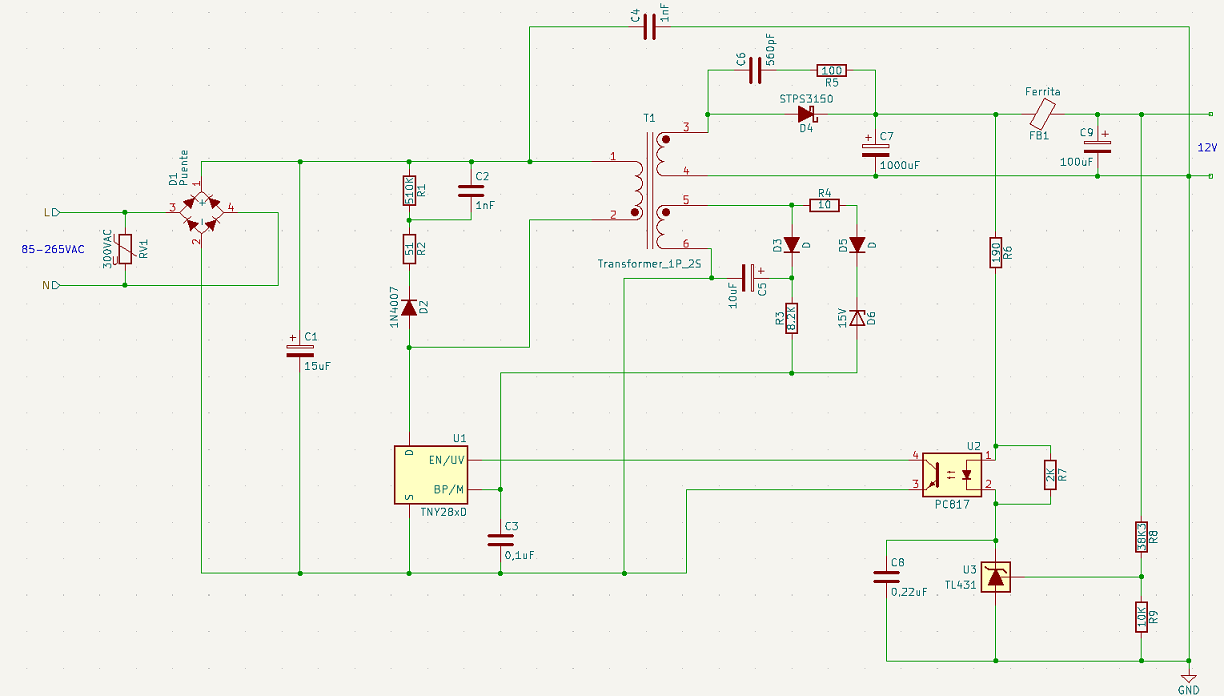This screenshot has width=1224, height=696.
Task: Select resistor R1 510K
Action: coord(409,190)
